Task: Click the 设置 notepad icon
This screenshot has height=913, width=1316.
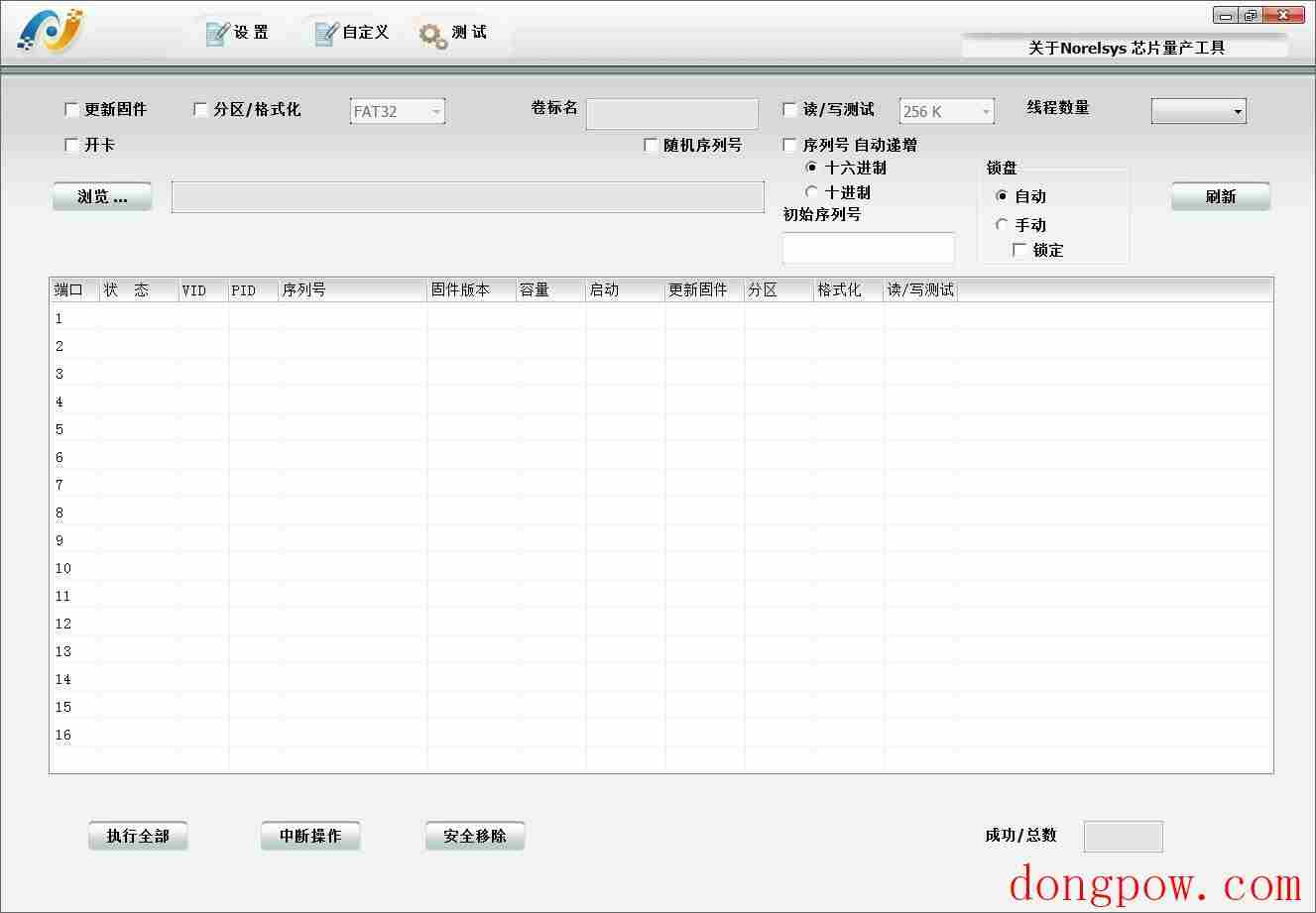Action: click(x=217, y=34)
